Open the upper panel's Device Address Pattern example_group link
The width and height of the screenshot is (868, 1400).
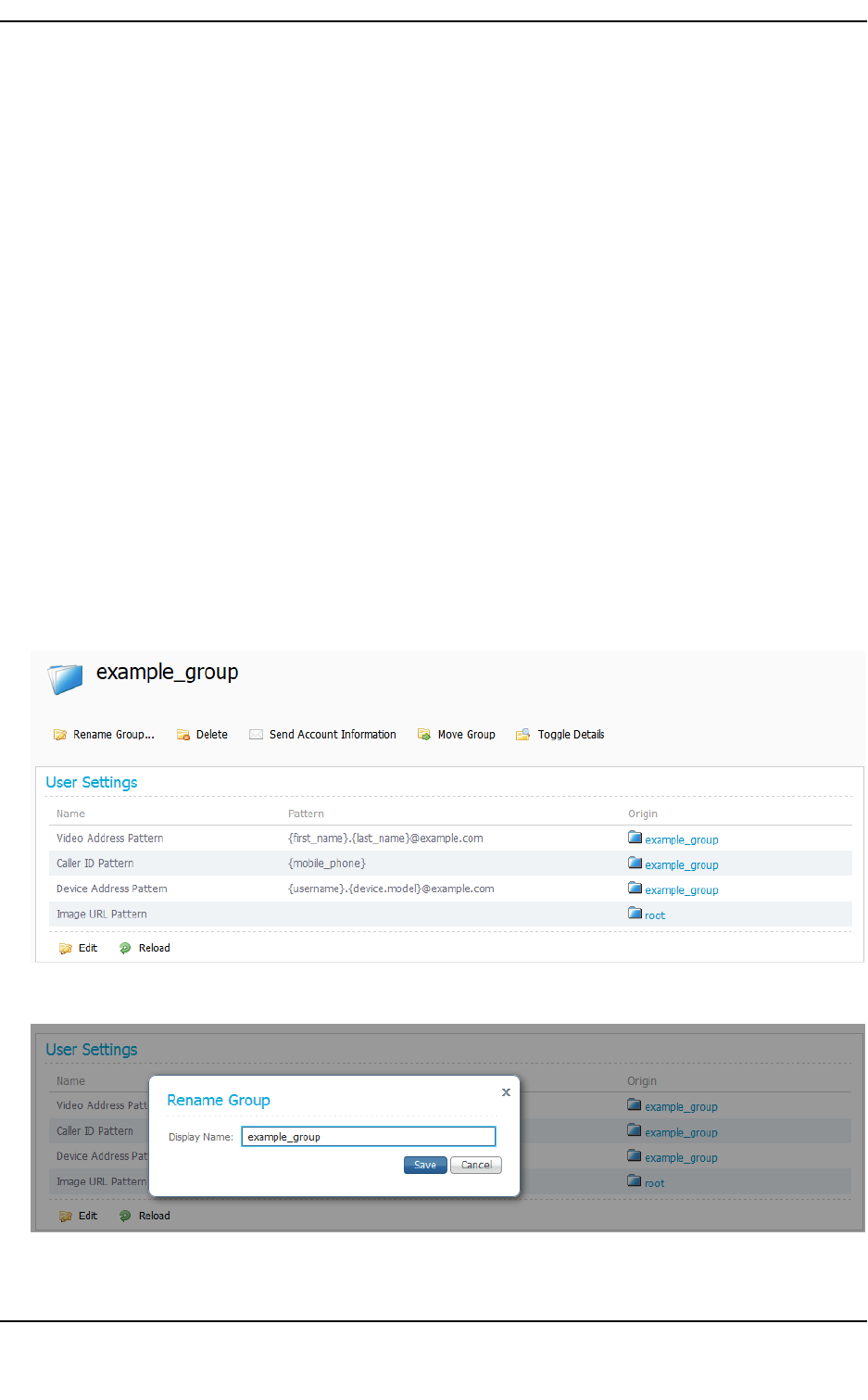point(682,890)
